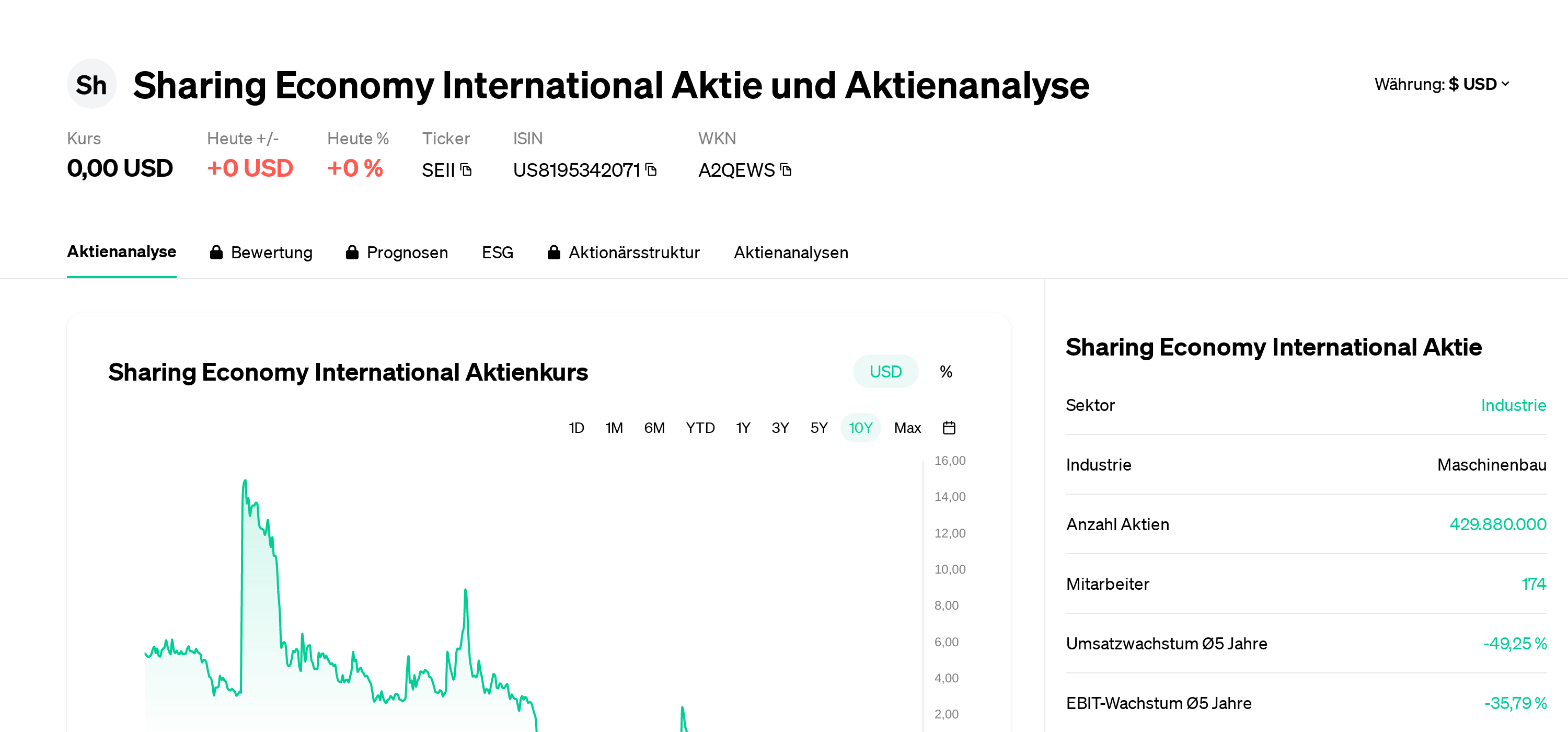
Task: Click the sidebar Sharing Economy International Aktie heading
Action: tap(1273, 347)
